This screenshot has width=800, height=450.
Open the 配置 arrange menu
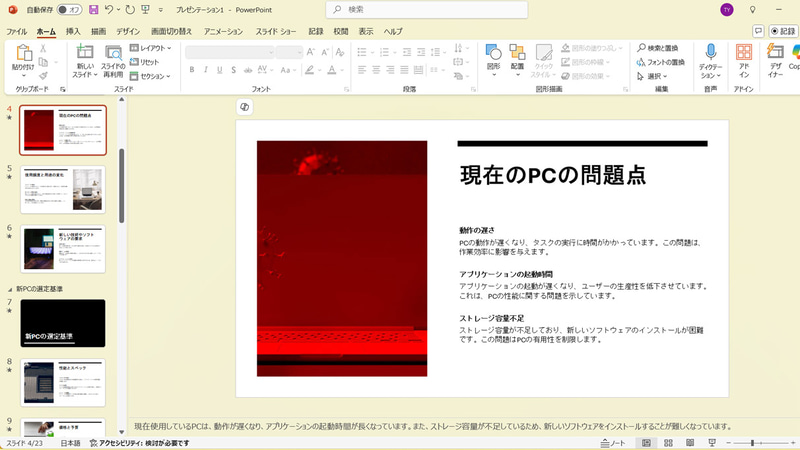tap(517, 60)
